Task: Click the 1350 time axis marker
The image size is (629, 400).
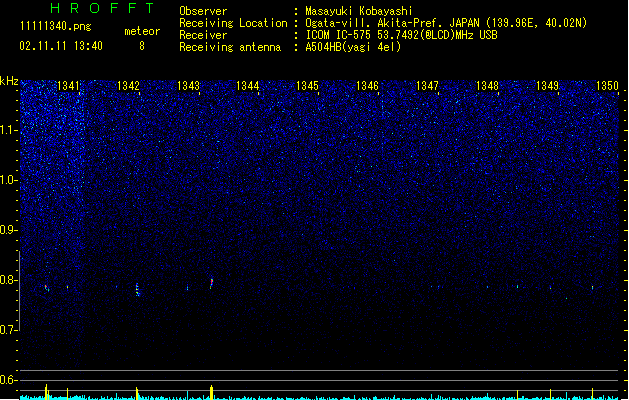Action: pyautogui.click(x=607, y=86)
